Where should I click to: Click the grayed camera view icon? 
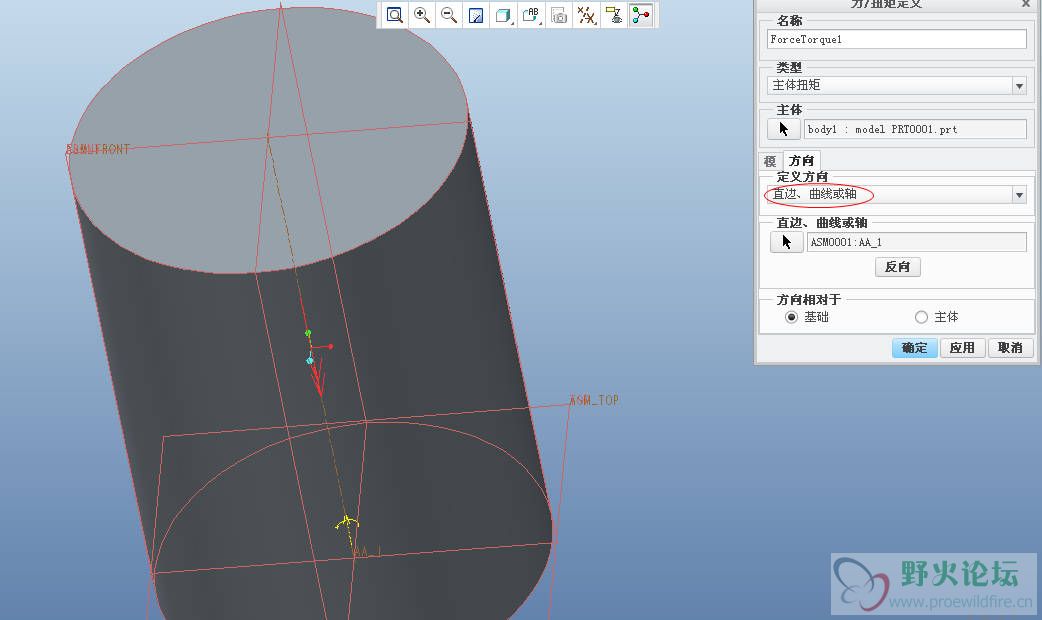(560, 15)
